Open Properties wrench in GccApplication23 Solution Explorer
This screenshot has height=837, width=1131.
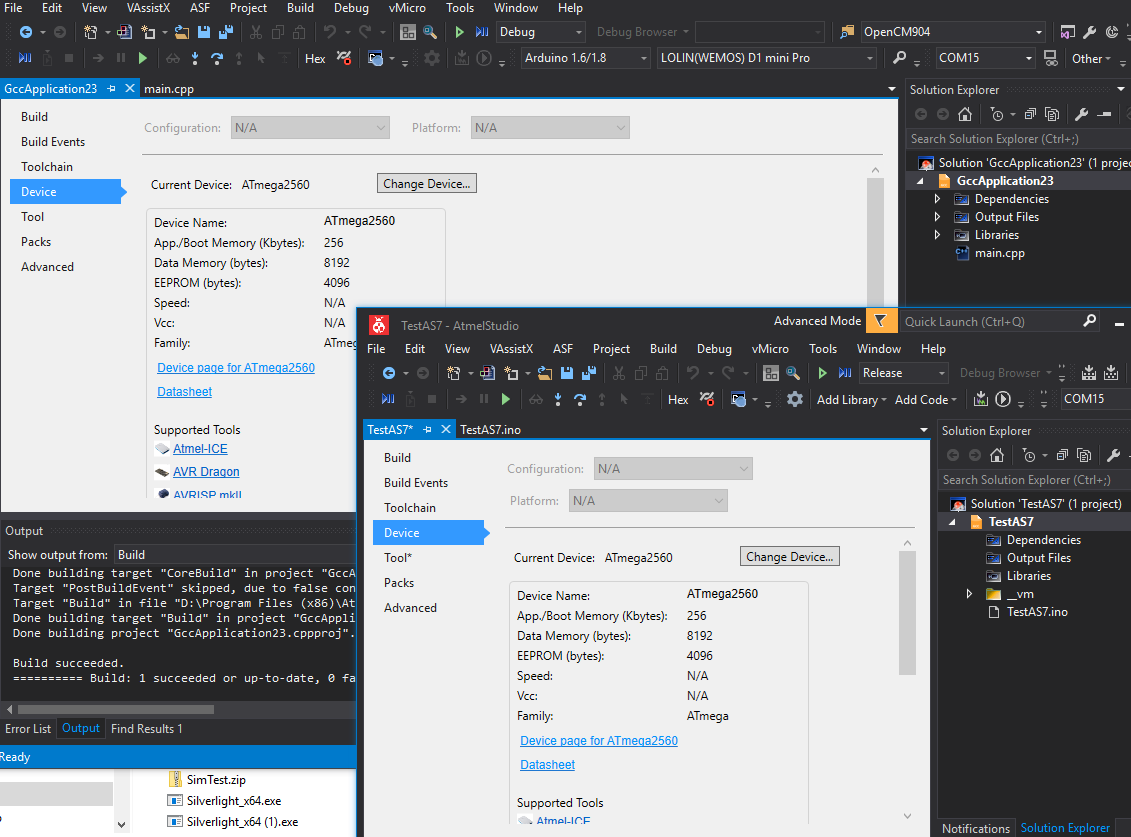tap(1081, 114)
